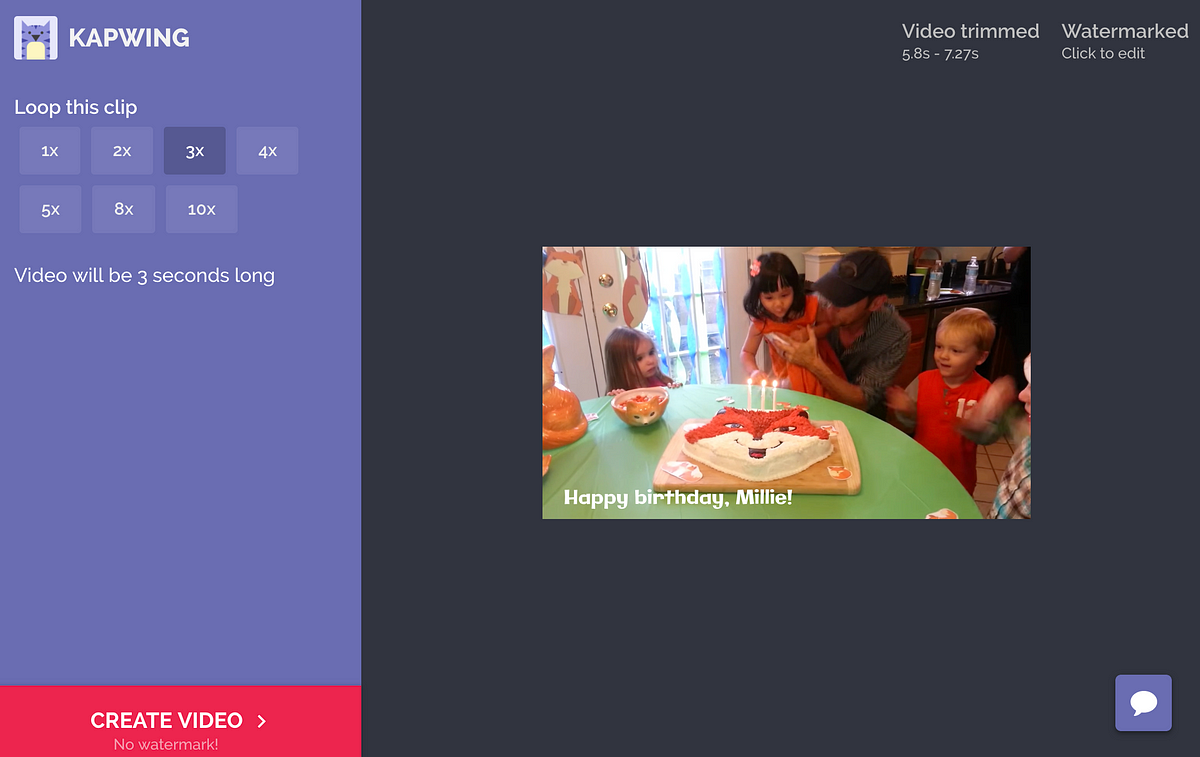Select the 5x loop option
Viewport: 1200px width, 757px height.
tap(50, 209)
